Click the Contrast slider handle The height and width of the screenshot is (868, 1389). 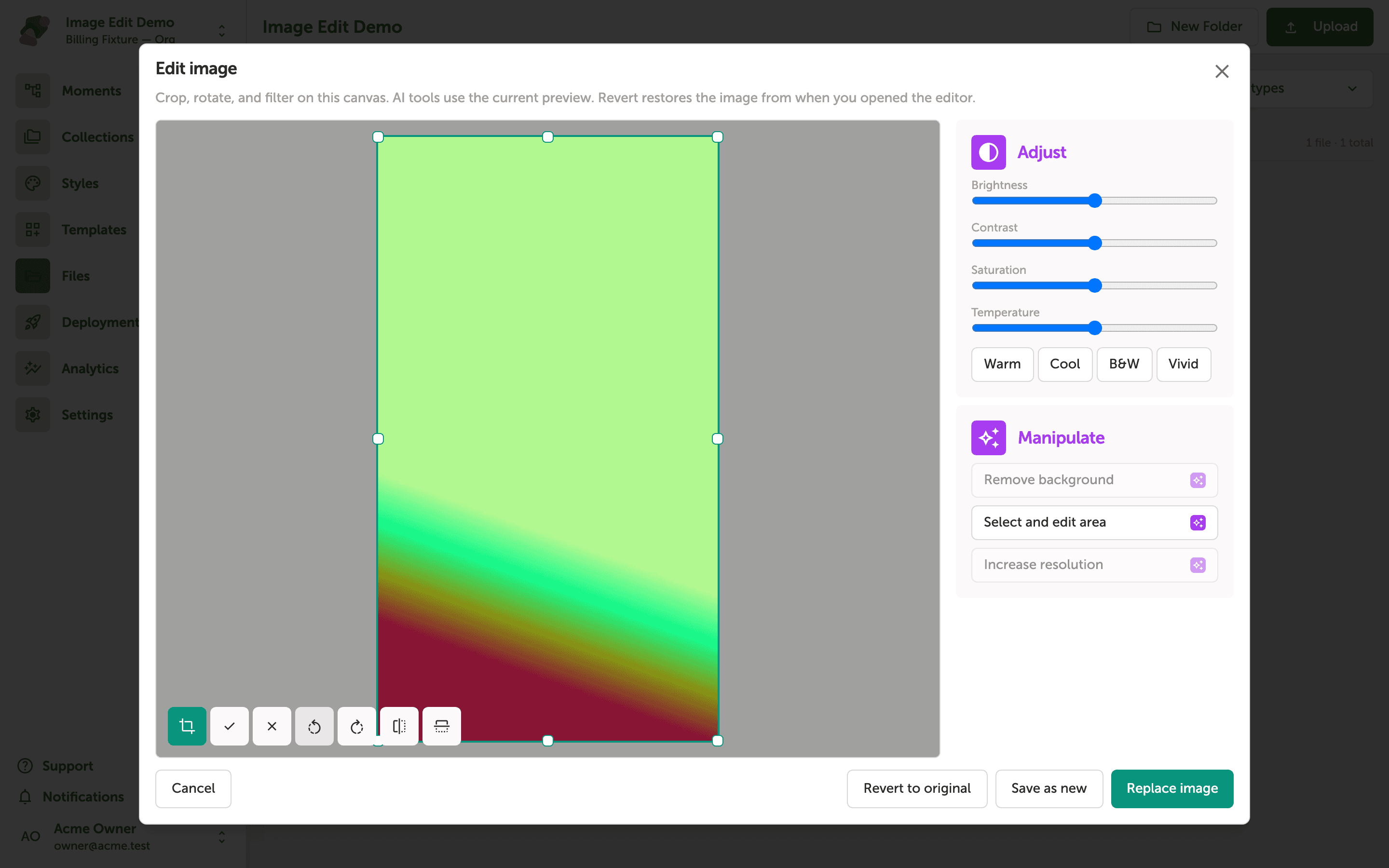coord(1094,243)
